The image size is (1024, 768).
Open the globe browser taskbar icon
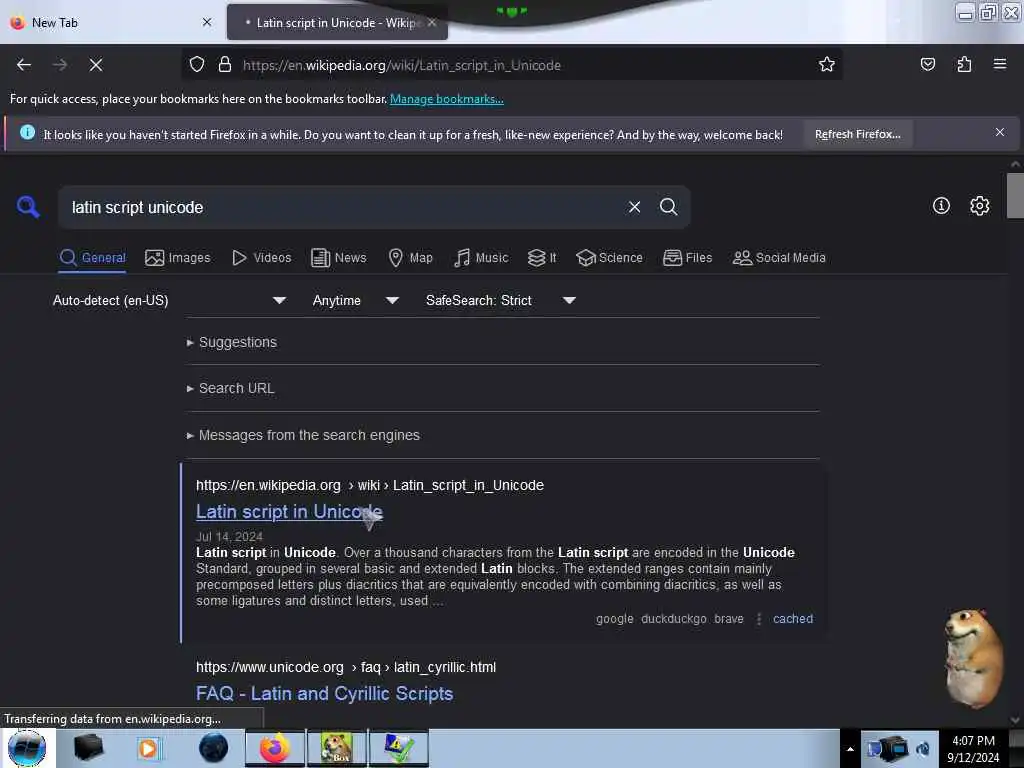point(213,748)
